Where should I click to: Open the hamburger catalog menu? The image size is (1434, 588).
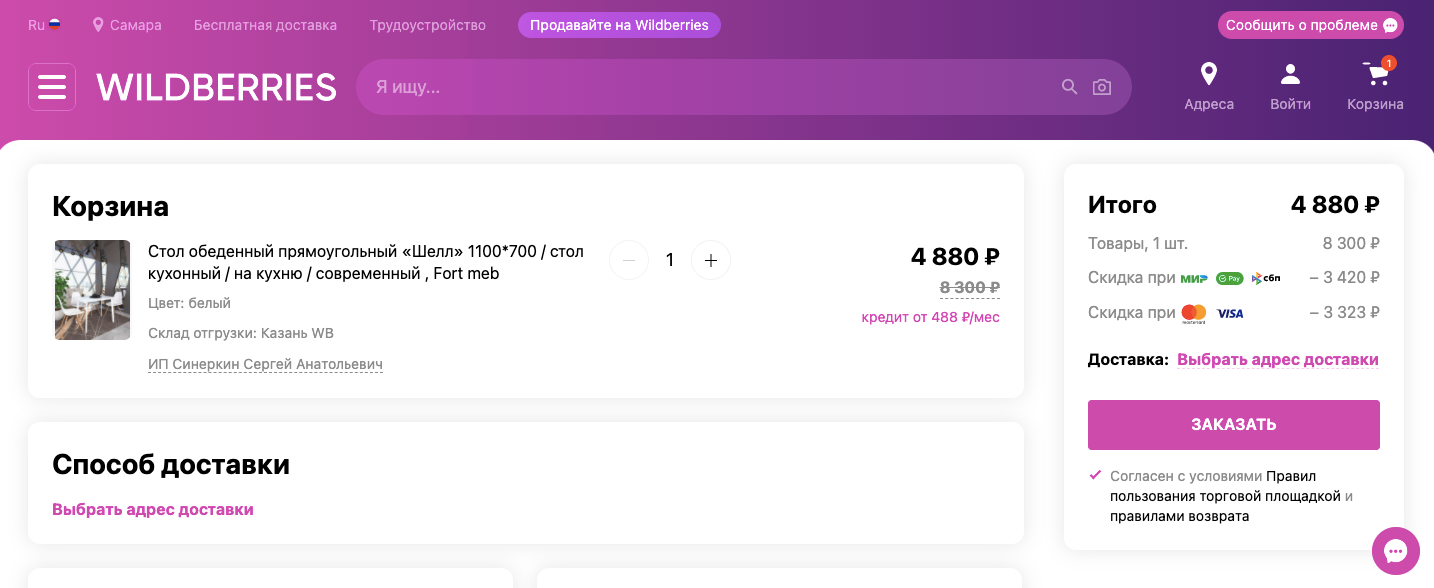pos(52,87)
